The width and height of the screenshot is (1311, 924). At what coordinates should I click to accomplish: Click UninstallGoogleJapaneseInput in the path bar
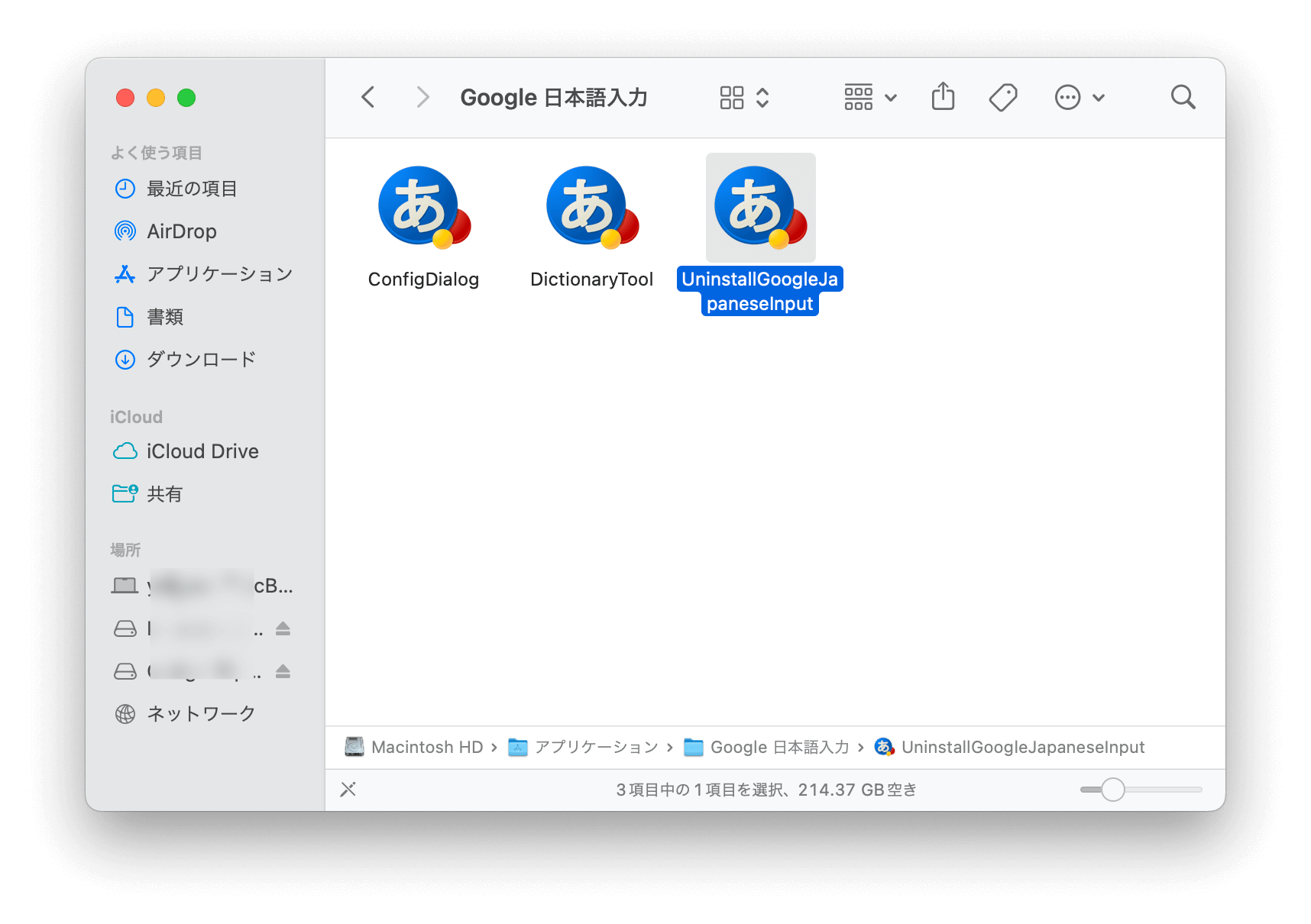click(x=1010, y=747)
